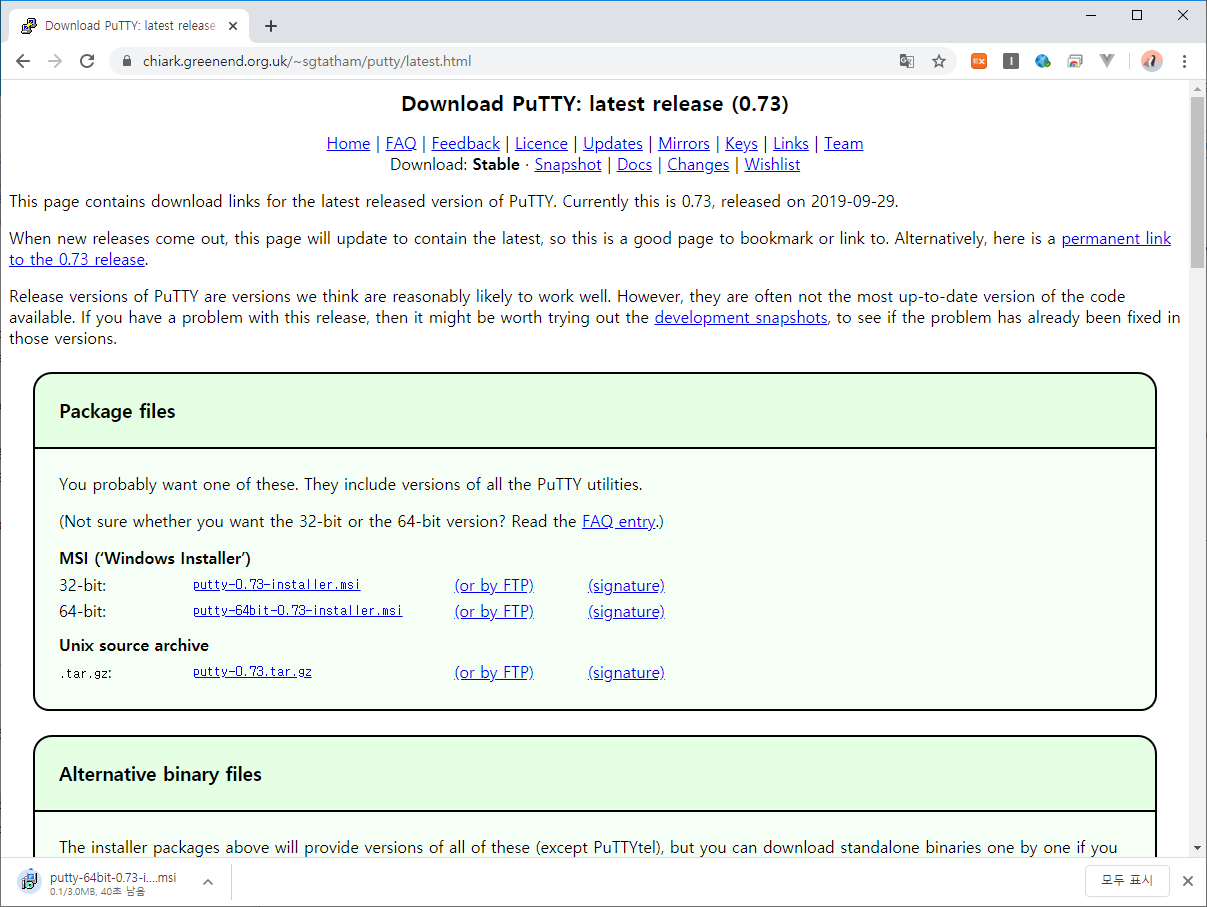
Task: Click the orange extension icon
Action: 979,61
